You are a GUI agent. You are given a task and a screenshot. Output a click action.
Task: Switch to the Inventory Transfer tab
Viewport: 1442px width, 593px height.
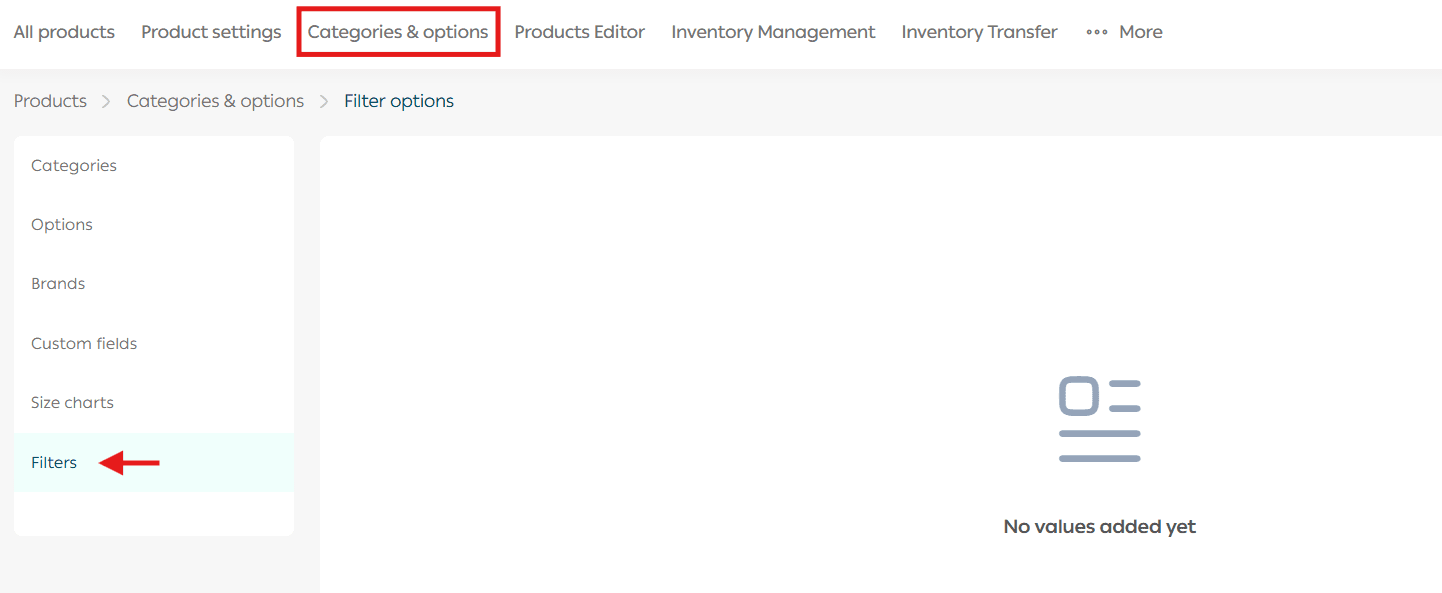[x=979, y=32]
